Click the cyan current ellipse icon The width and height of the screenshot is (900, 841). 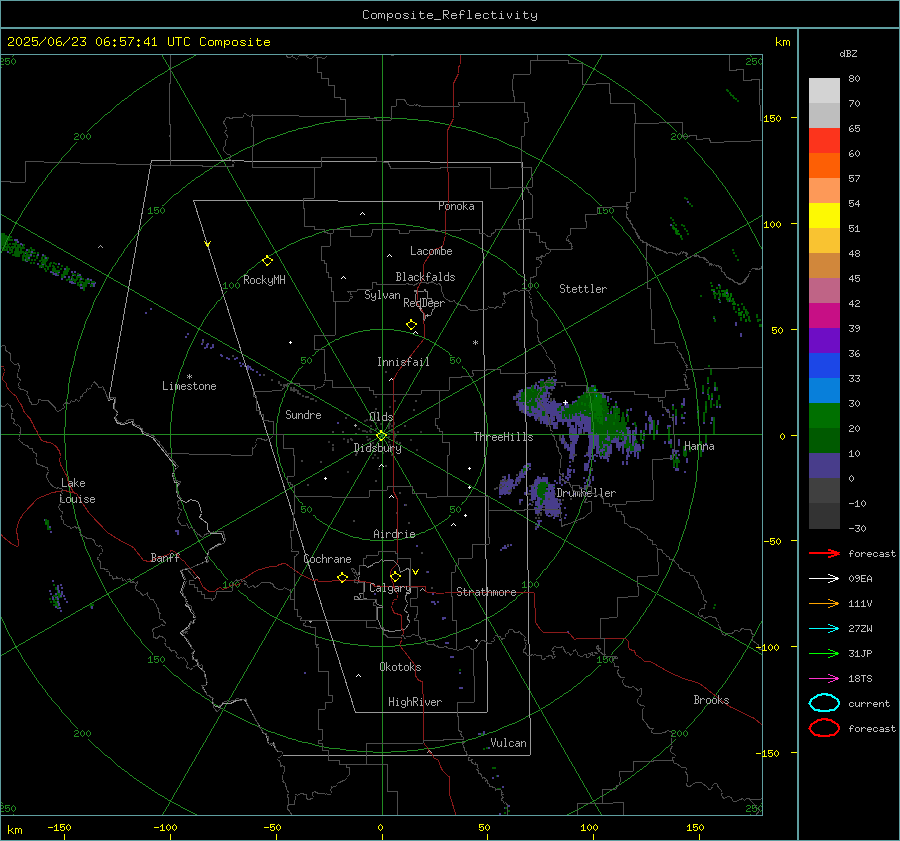pyautogui.click(x=824, y=703)
